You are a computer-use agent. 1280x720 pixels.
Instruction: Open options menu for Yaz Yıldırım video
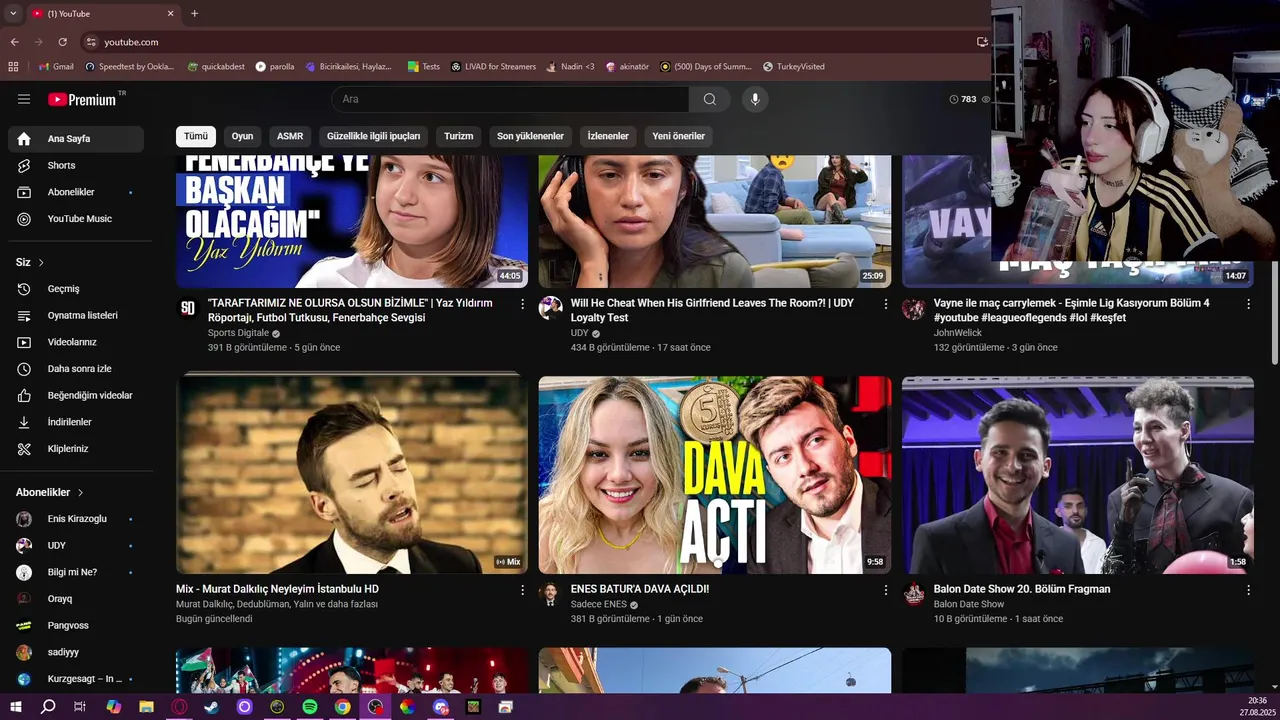tap(522, 304)
